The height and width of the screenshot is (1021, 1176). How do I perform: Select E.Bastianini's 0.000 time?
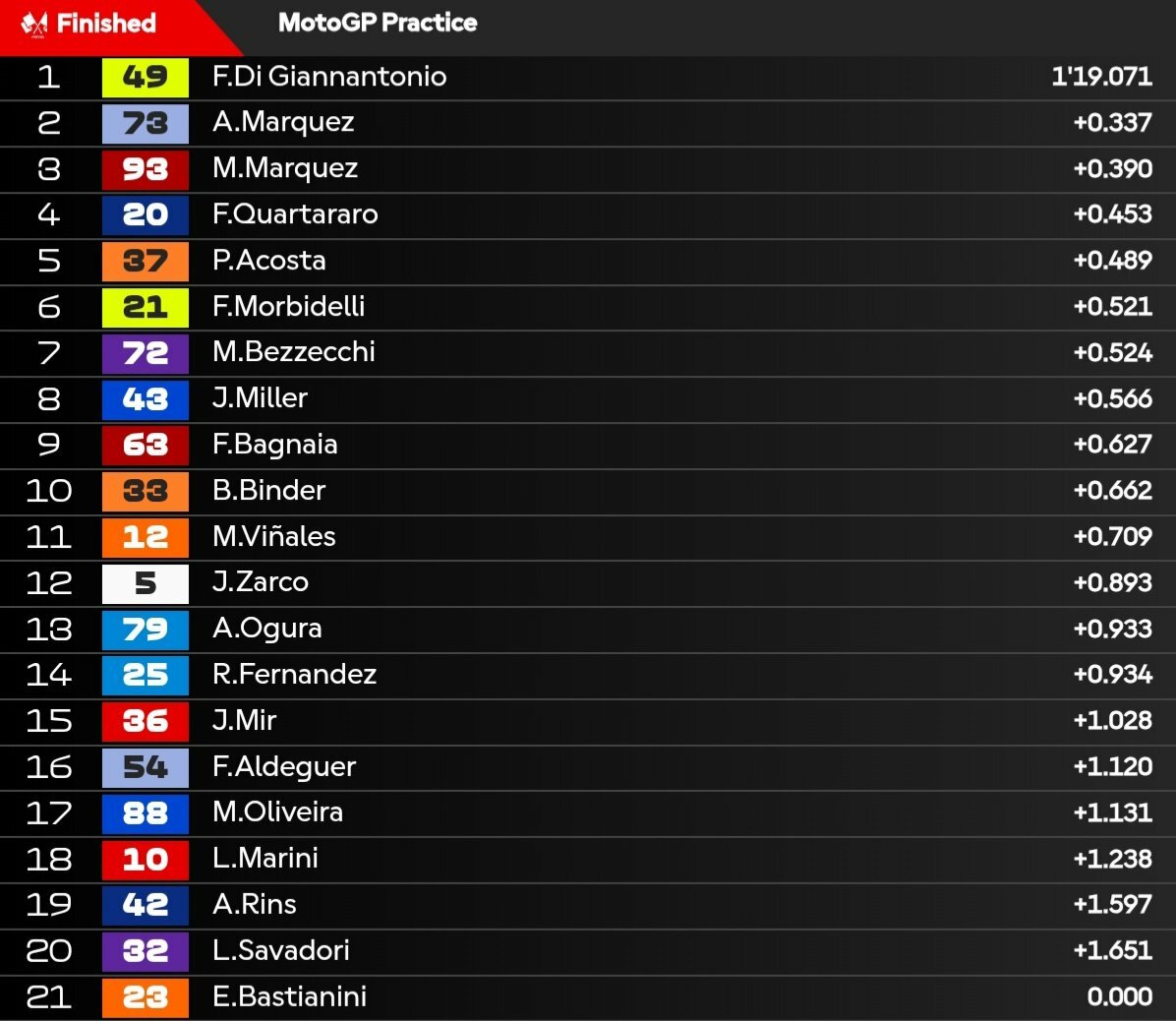pyautogui.click(x=1120, y=997)
